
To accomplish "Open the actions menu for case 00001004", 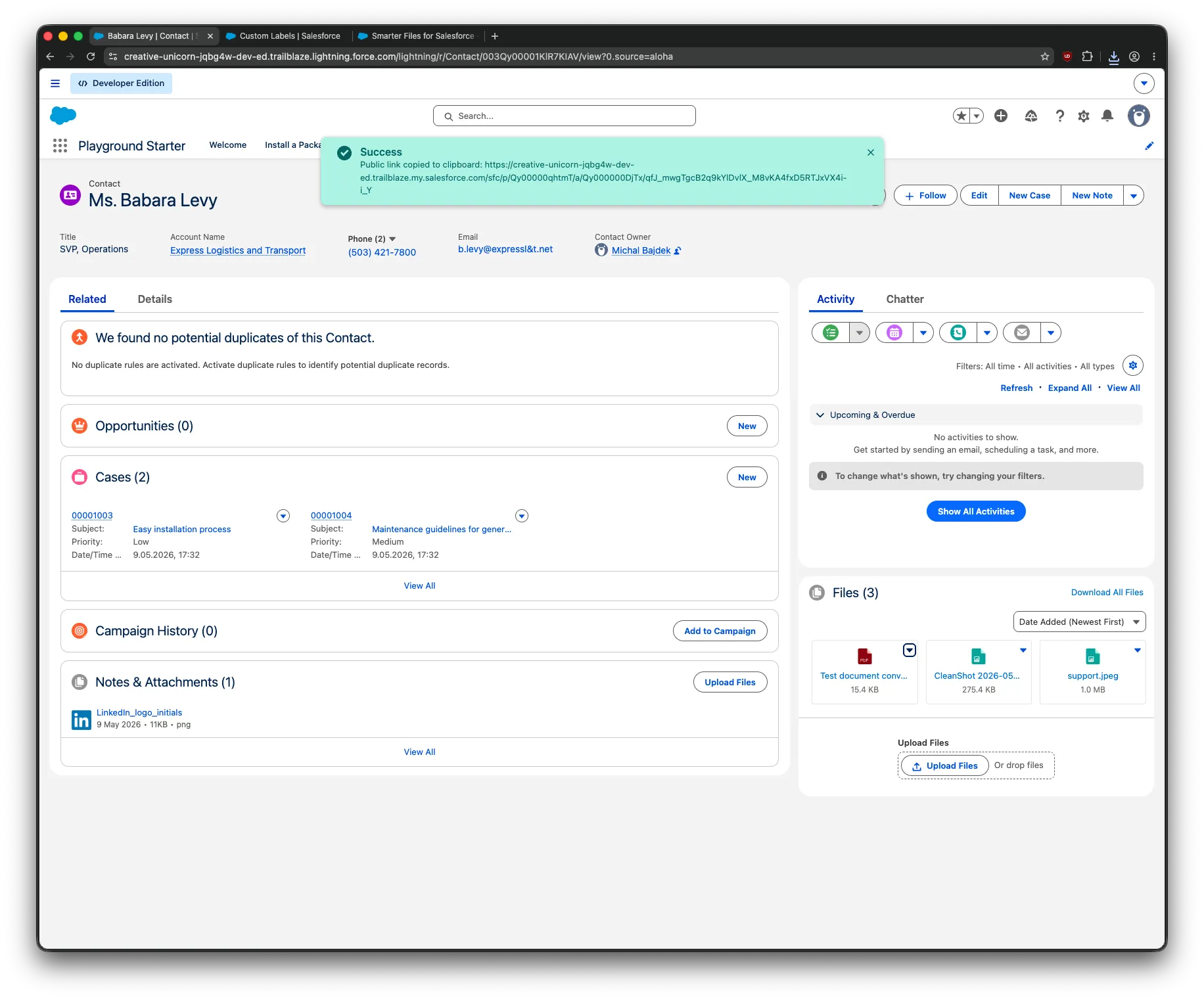I will (522, 516).
